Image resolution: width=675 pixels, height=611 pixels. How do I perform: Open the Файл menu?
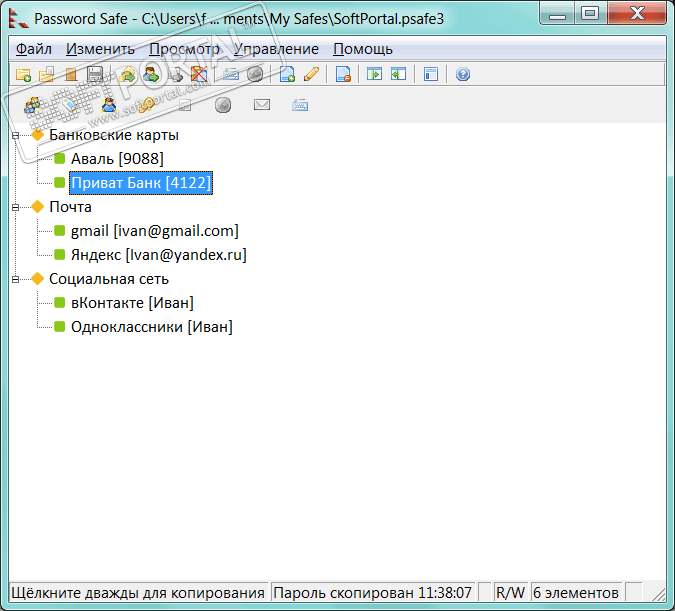tap(34, 49)
